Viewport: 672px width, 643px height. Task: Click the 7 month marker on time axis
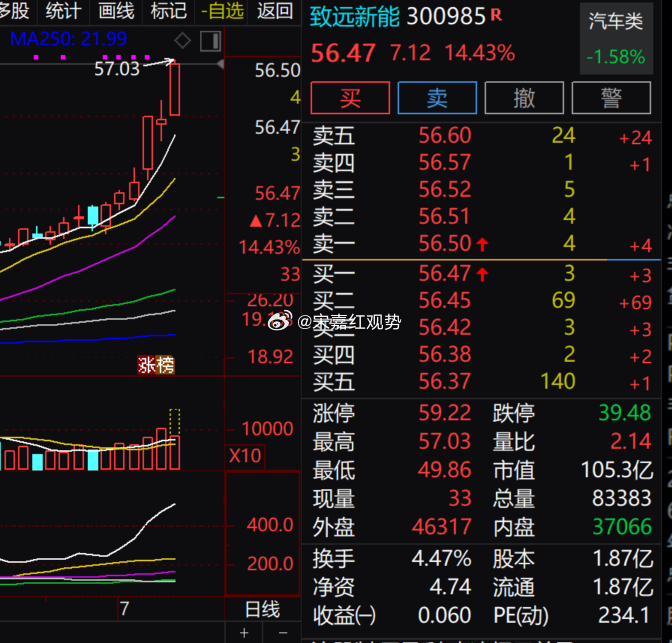[x=124, y=609]
